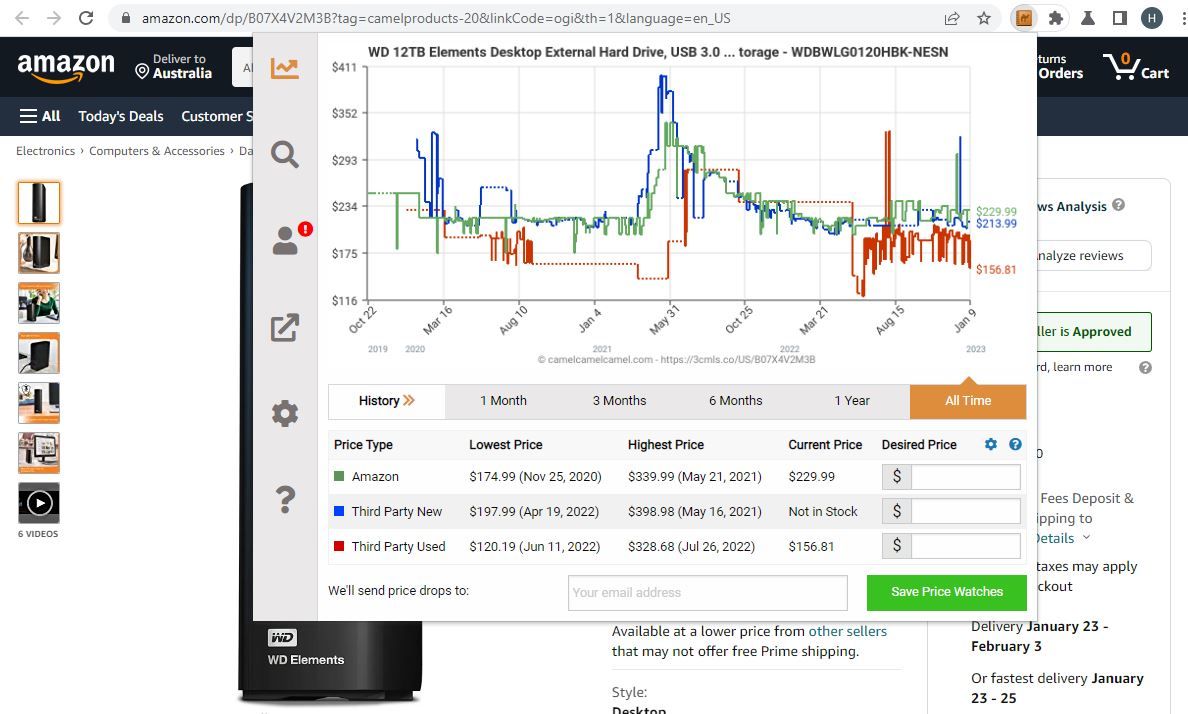Open Customer Service nav link
The width and height of the screenshot is (1188, 714).
(x=217, y=116)
